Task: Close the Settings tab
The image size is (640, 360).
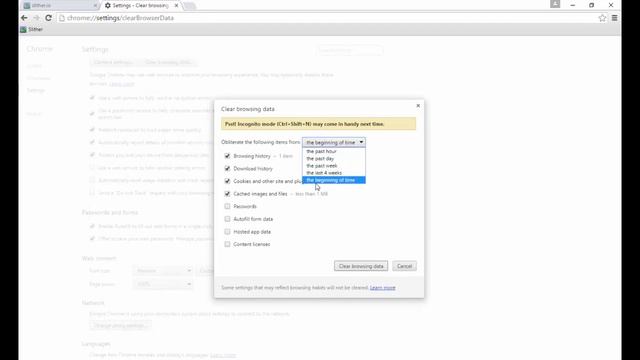Action: coord(176,6)
